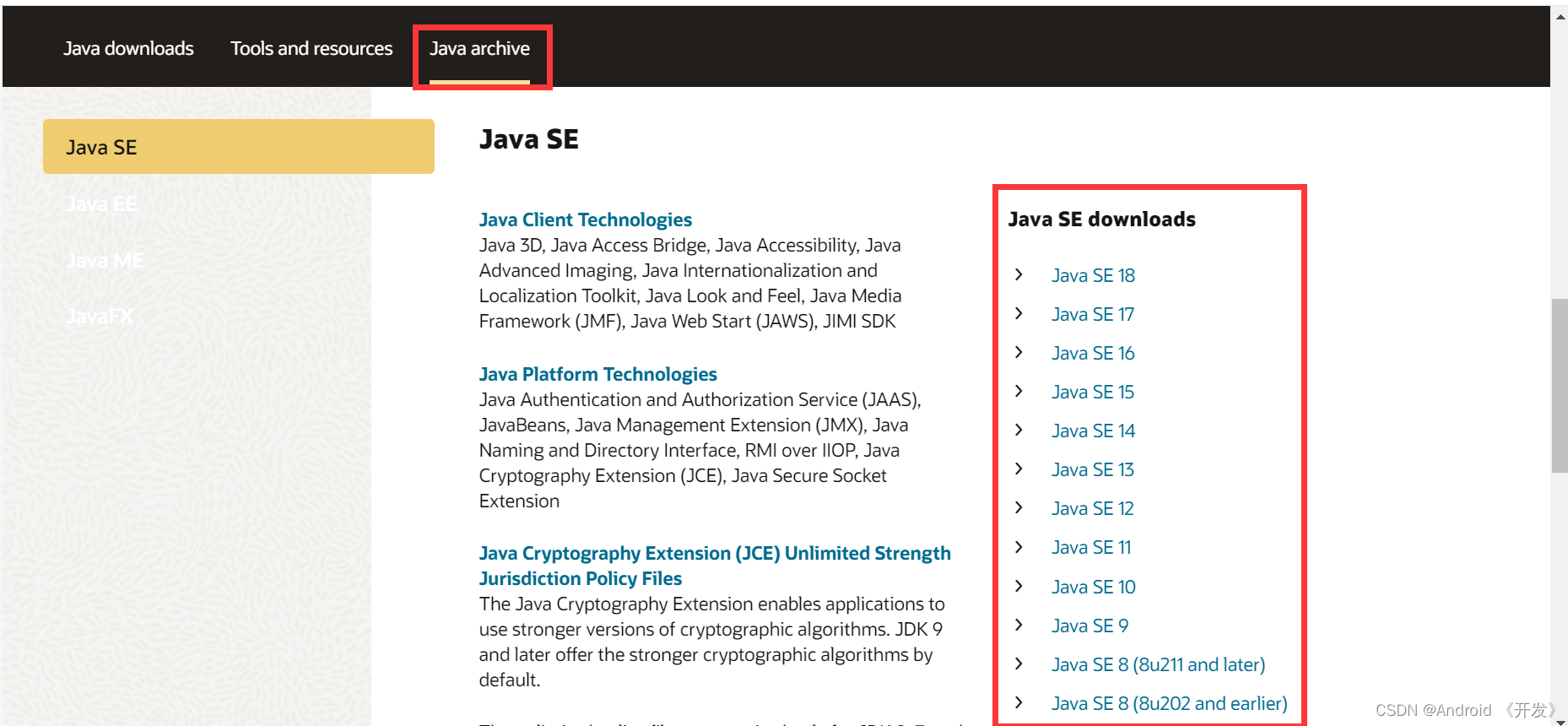Click the chevron beside Java SE 11
The image size is (1568, 726).
click(x=1019, y=547)
